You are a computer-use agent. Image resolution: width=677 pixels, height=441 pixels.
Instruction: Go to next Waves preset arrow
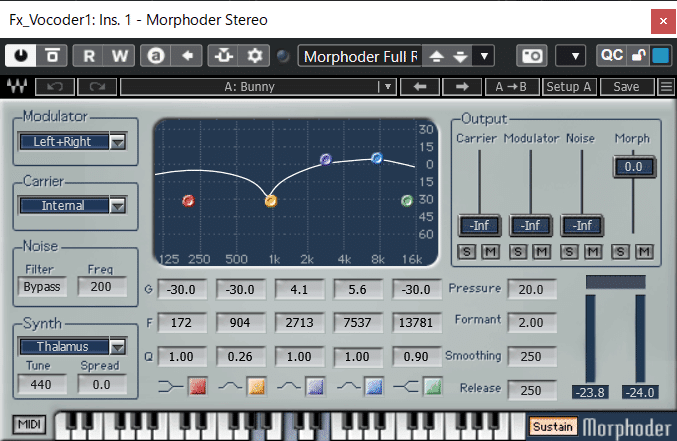click(x=462, y=87)
